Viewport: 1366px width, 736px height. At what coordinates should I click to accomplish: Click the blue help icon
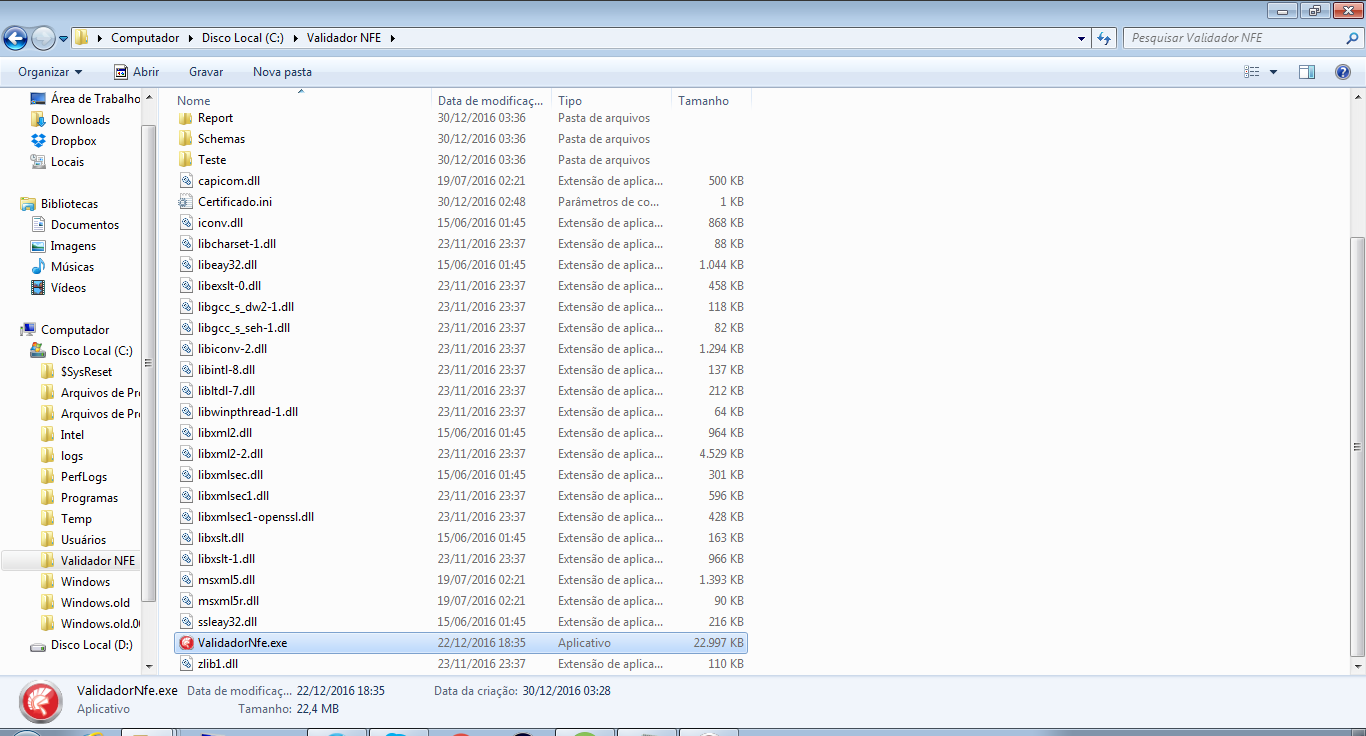click(1343, 72)
